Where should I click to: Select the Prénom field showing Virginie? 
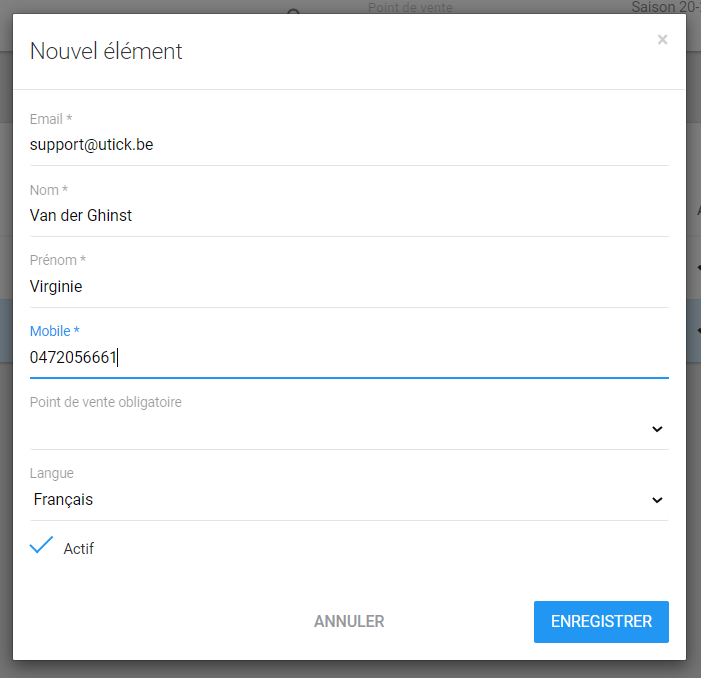click(x=348, y=287)
